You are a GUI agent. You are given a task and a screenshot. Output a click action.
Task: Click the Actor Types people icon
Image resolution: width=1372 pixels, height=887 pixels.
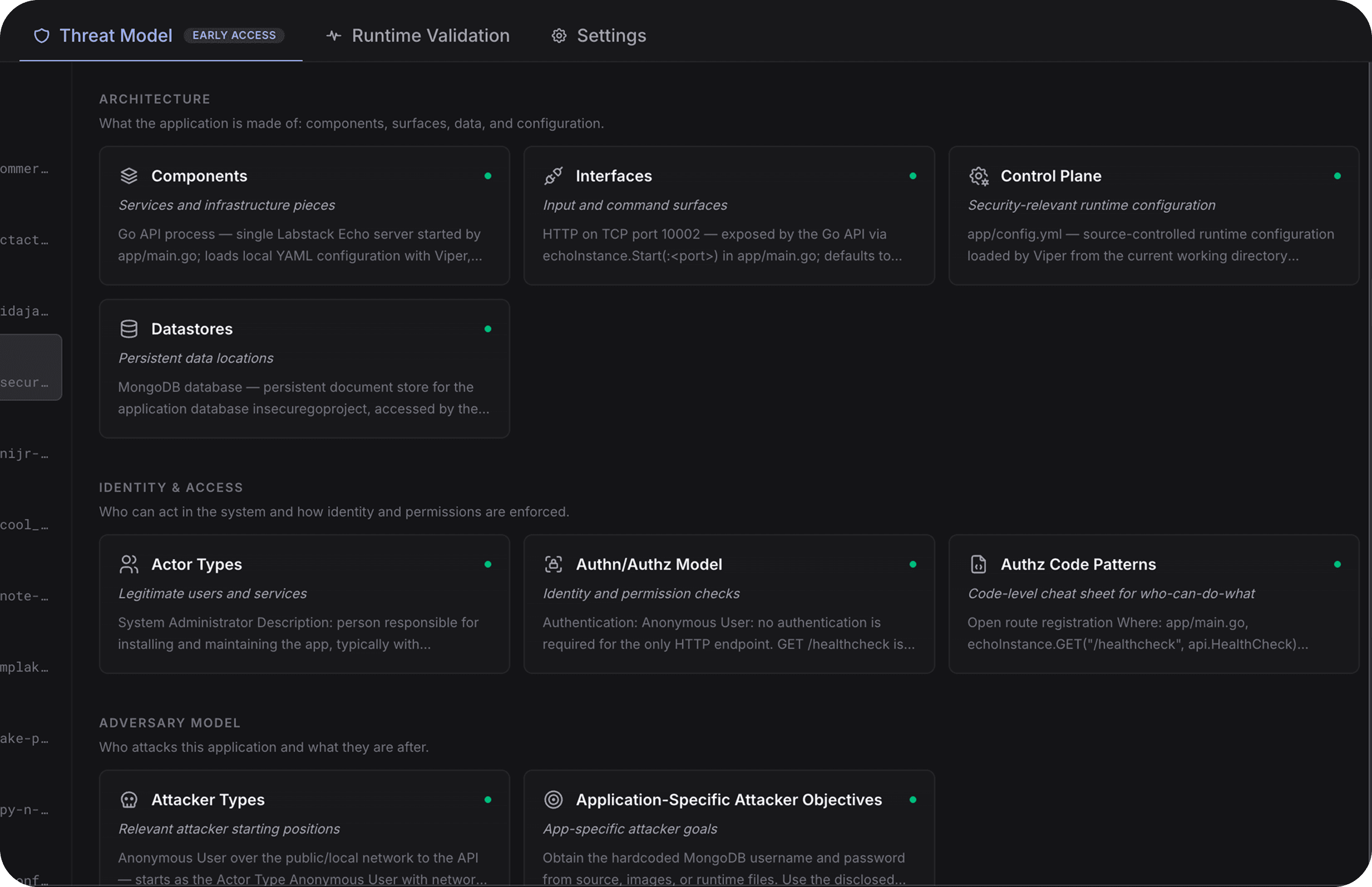[x=129, y=564]
